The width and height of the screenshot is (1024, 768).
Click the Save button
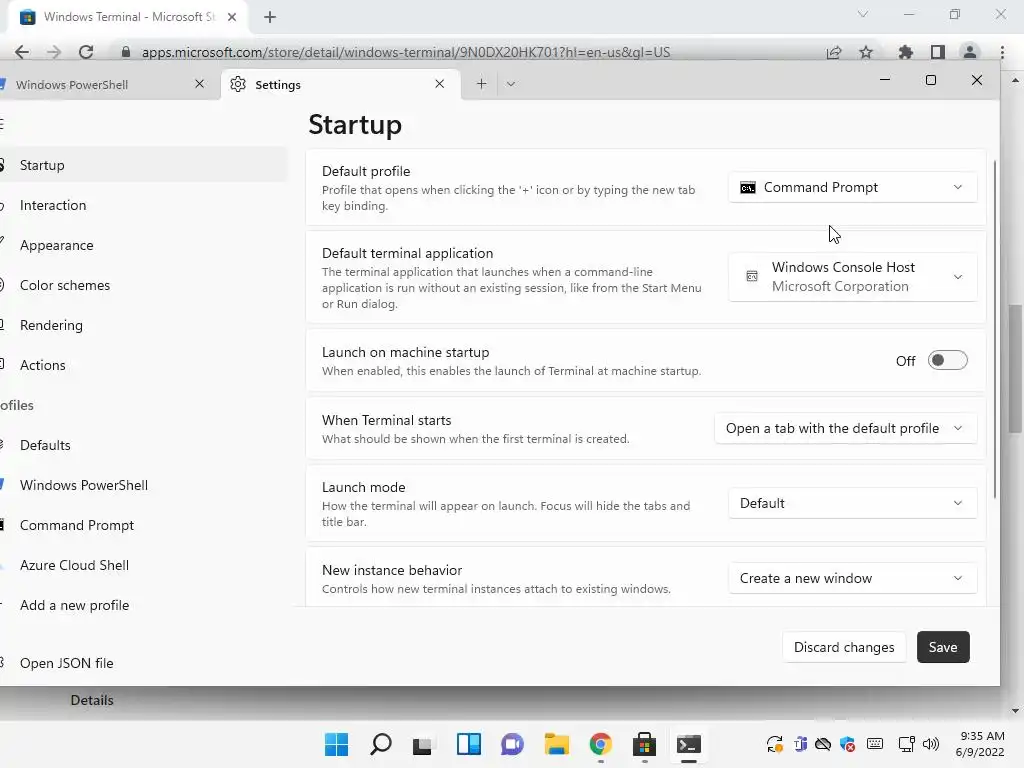click(x=943, y=647)
